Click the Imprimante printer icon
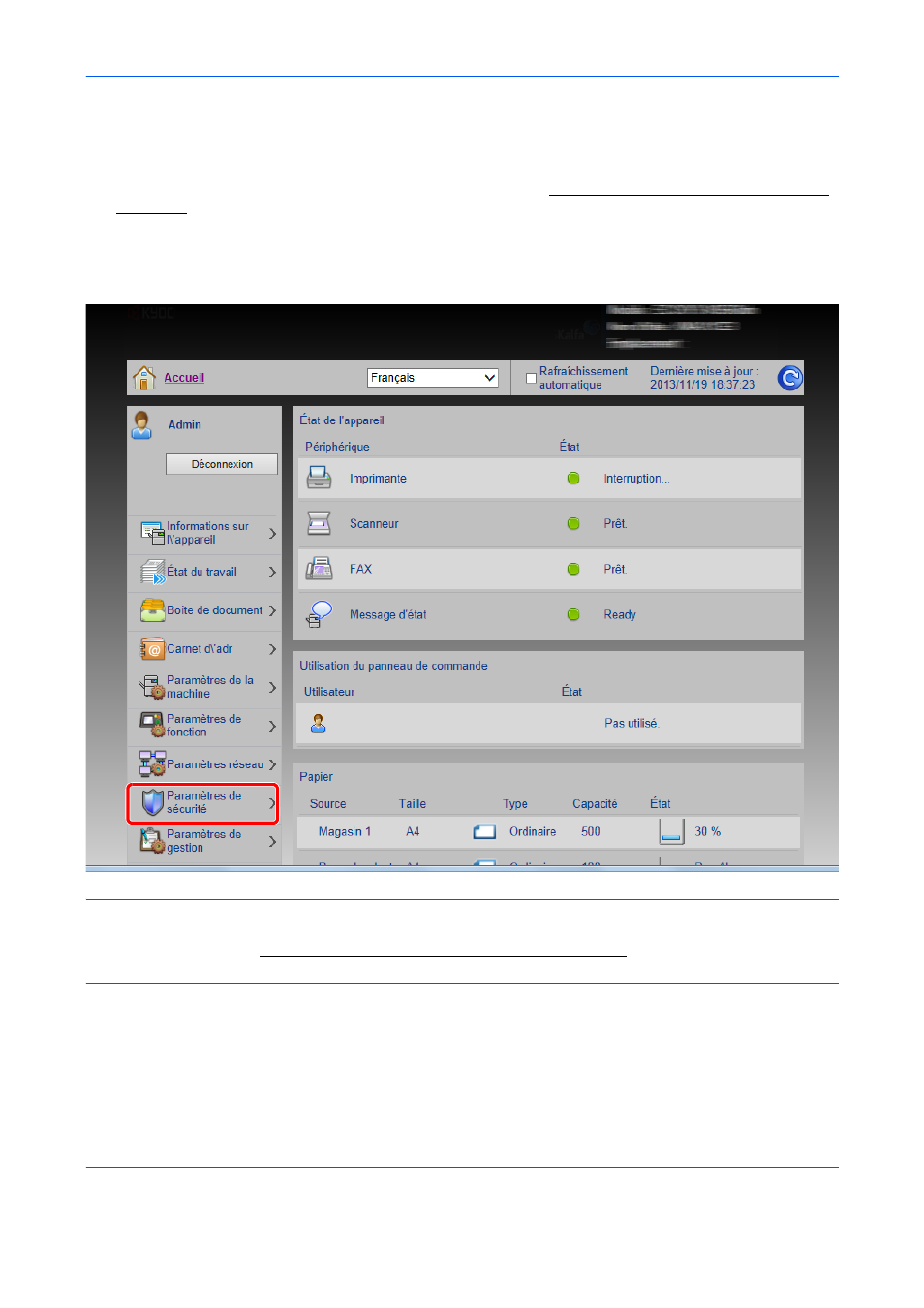This screenshot has height=1308, width=924. pos(319,478)
